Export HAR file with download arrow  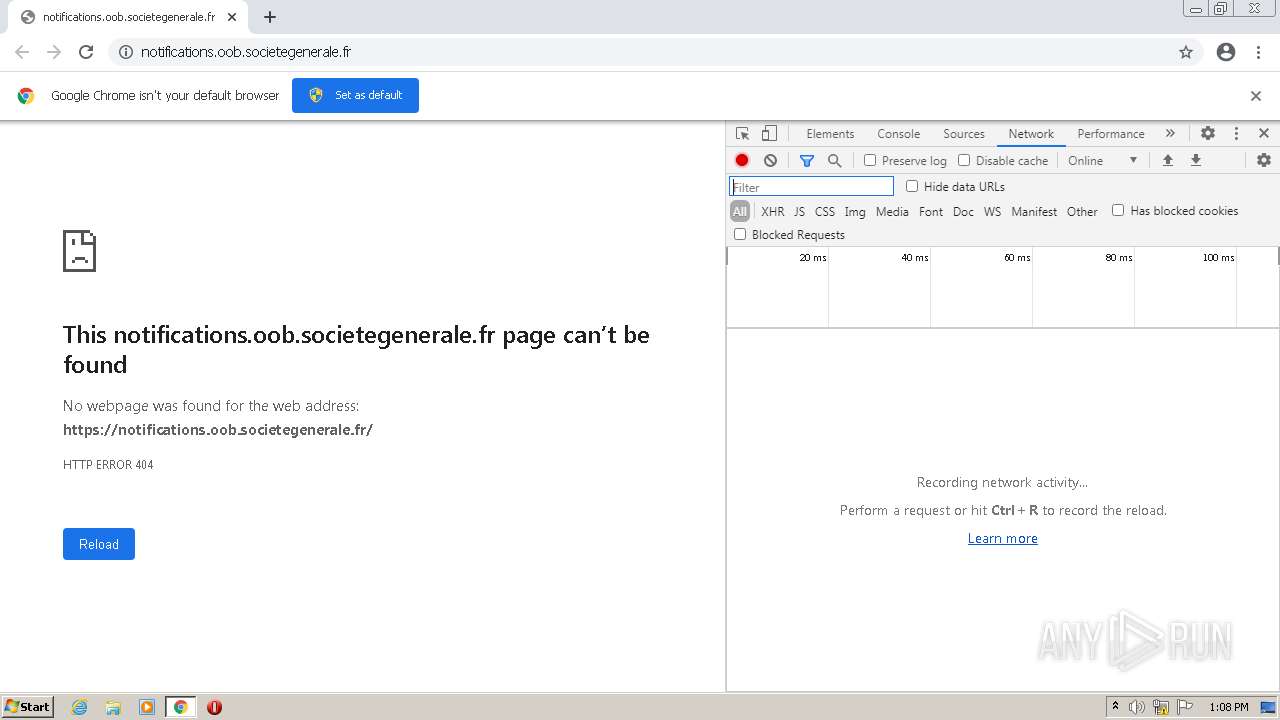click(x=1196, y=160)
